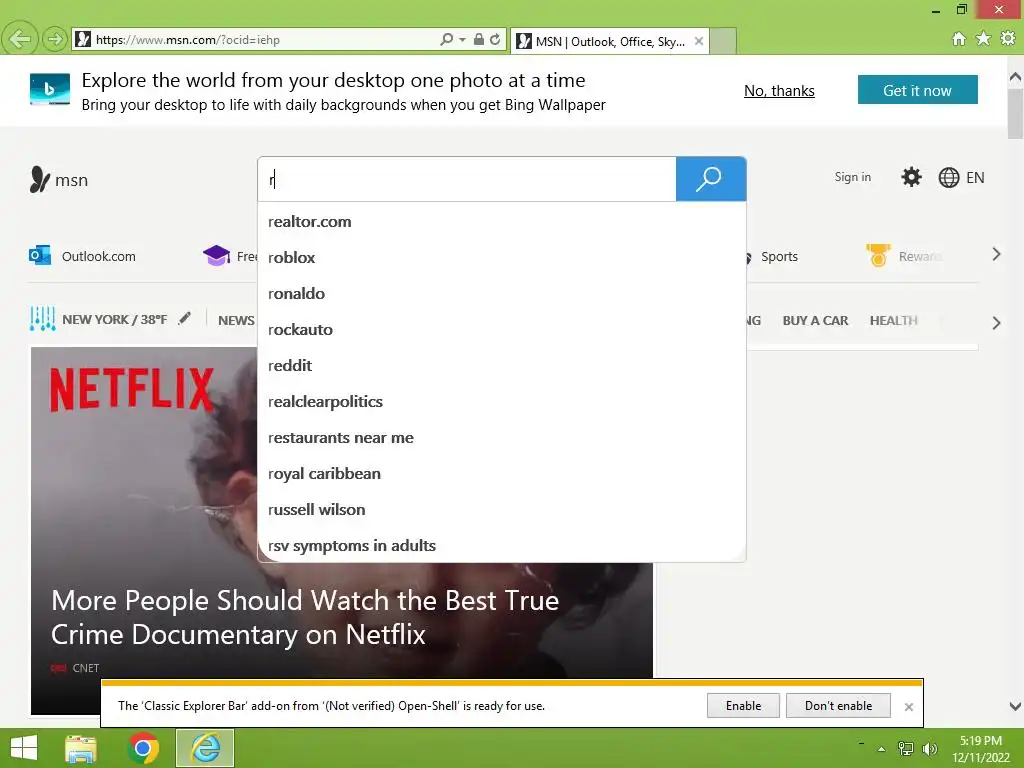The height and width of the screenshot is (768, 1024).
Task: Click the Enable add-on button
Action: pos(743,706)
